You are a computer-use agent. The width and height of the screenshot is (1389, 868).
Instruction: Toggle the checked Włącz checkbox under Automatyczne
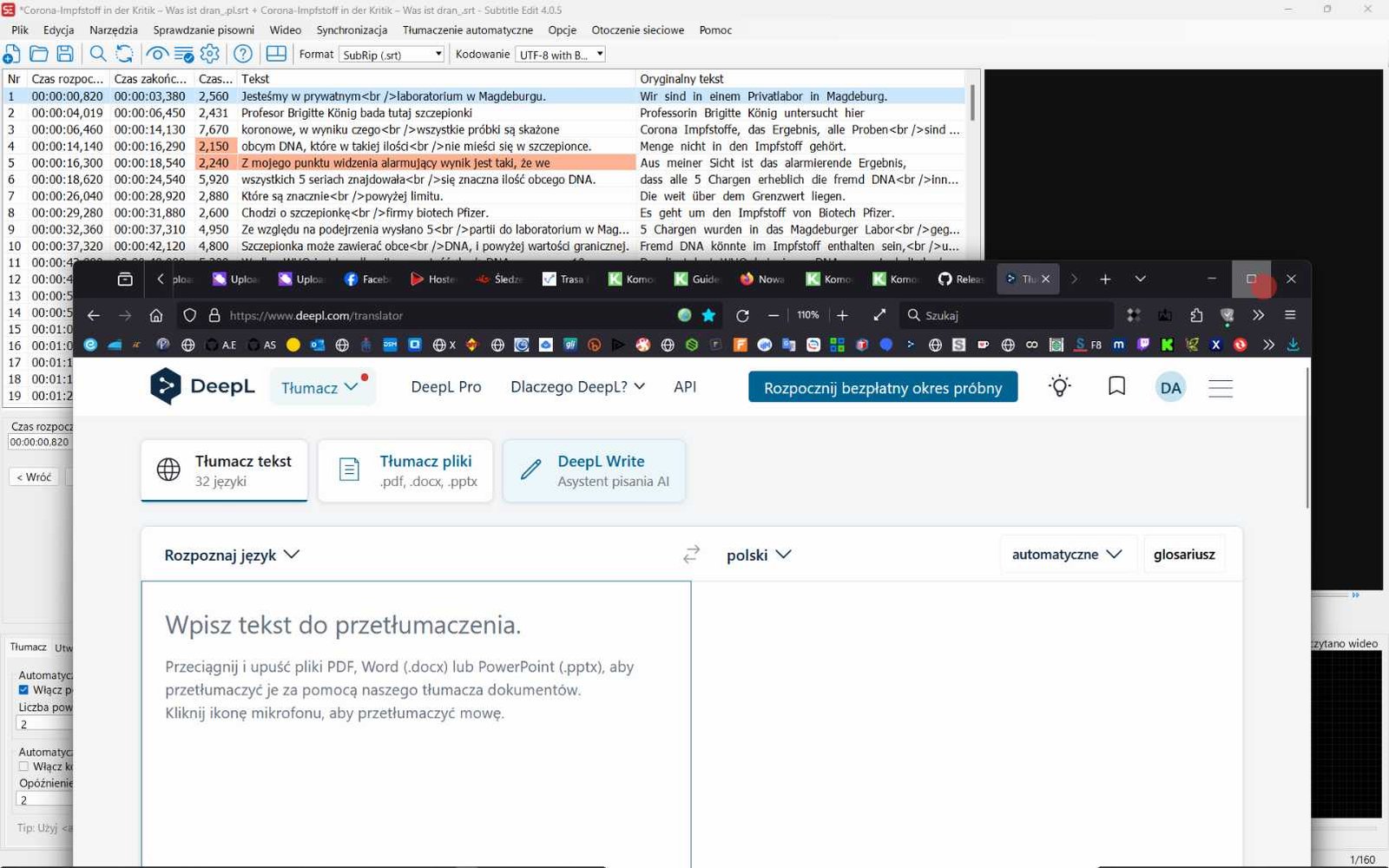[23, 690]
